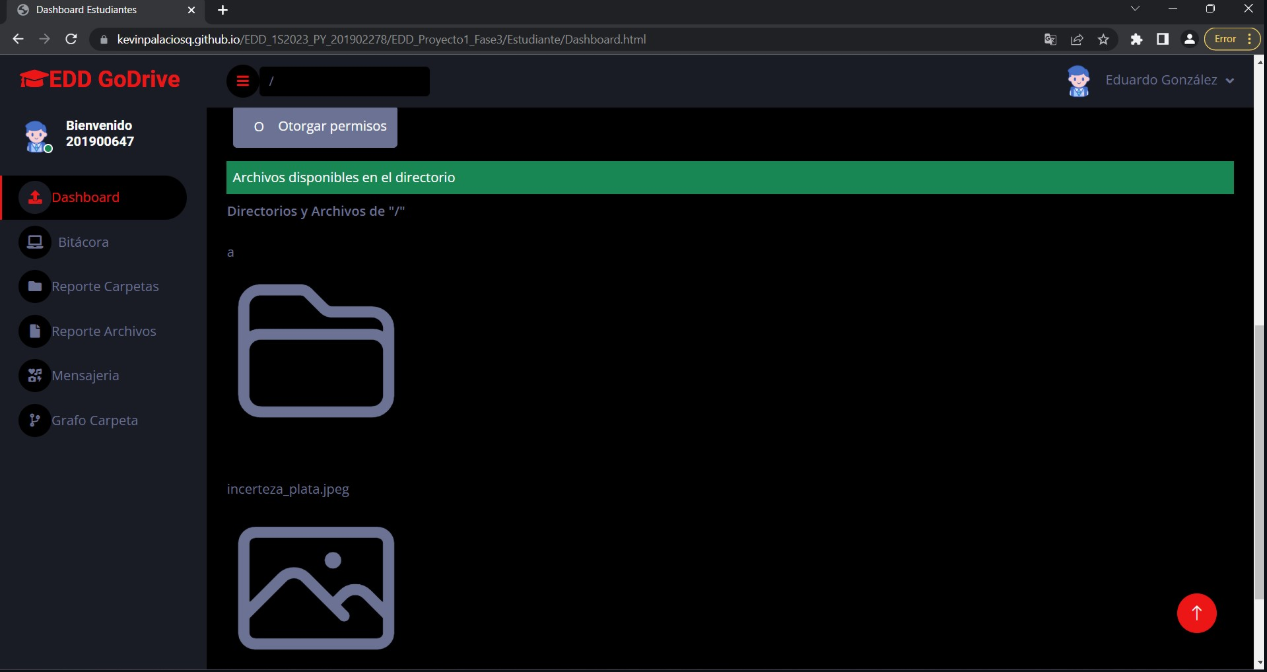The image size is (1267, 672).
Task: Bookmark this page with the star icon
Action: coord(1103,39)
